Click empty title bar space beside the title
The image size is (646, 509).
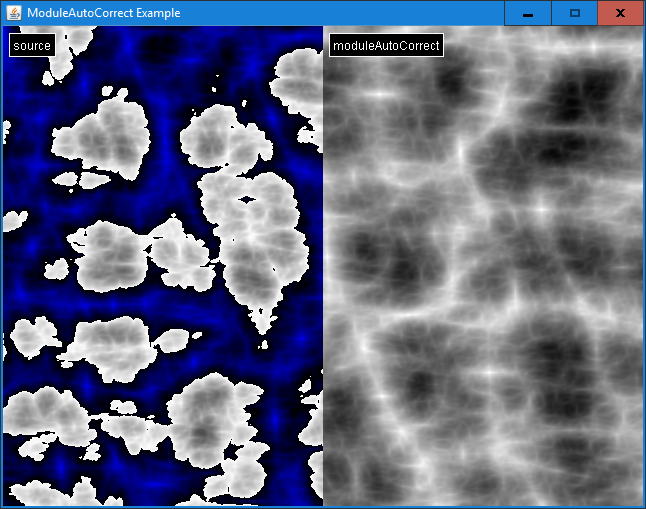pos(340,13)
